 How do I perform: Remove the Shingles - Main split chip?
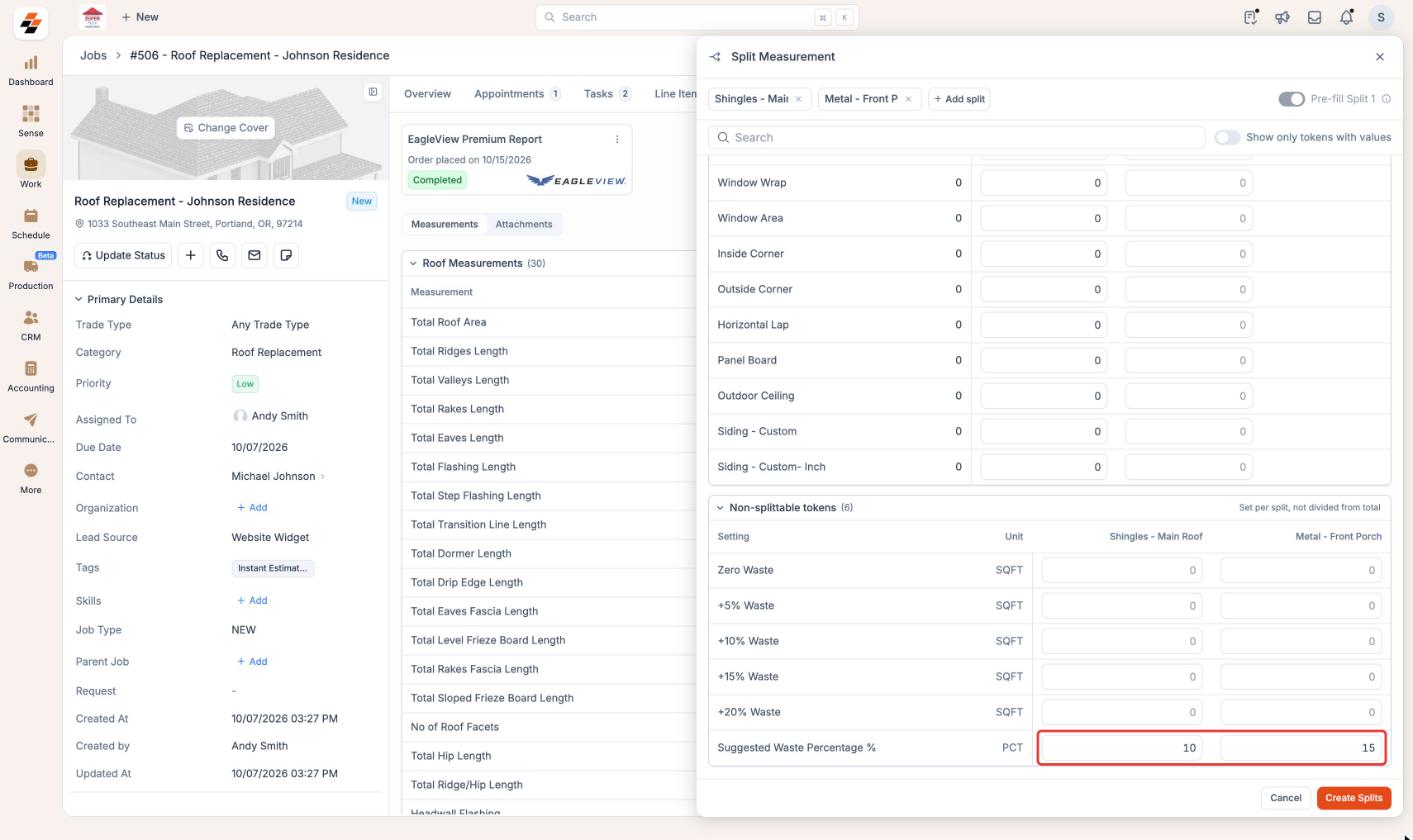coord(798,99)
